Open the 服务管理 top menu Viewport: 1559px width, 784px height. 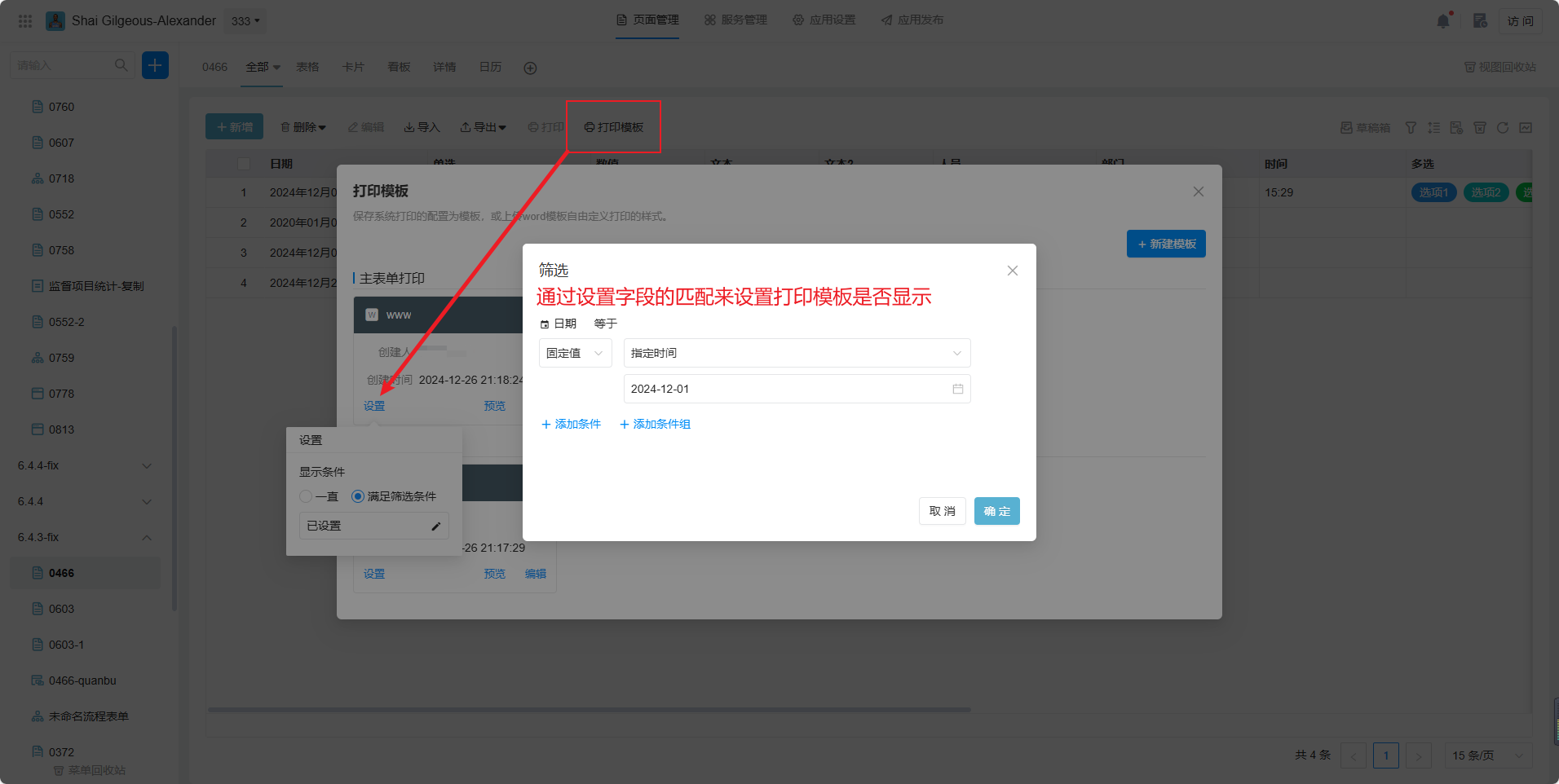[735, 20]
